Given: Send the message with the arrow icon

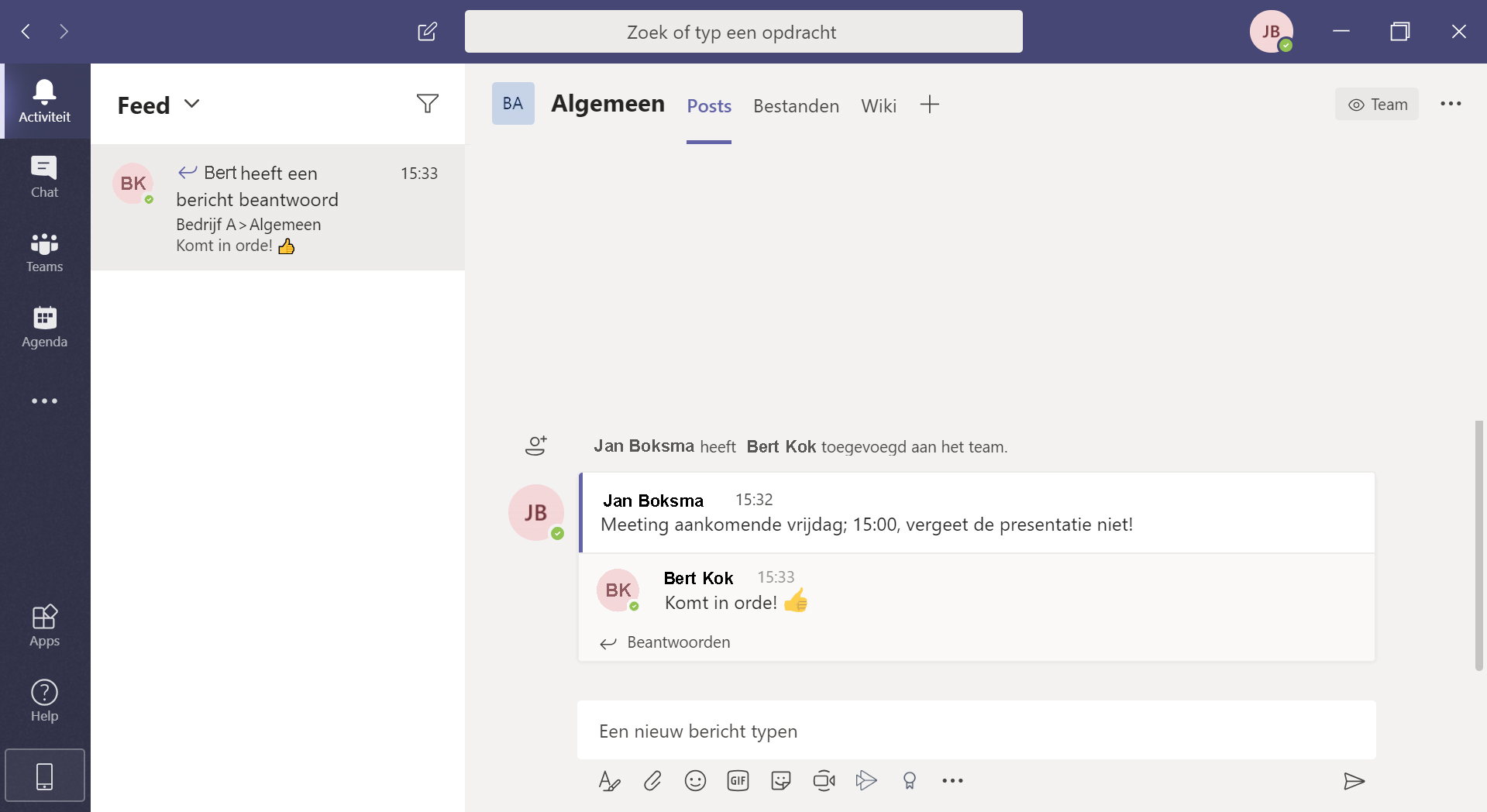Looking at the screenshot, I should 1354,781.
